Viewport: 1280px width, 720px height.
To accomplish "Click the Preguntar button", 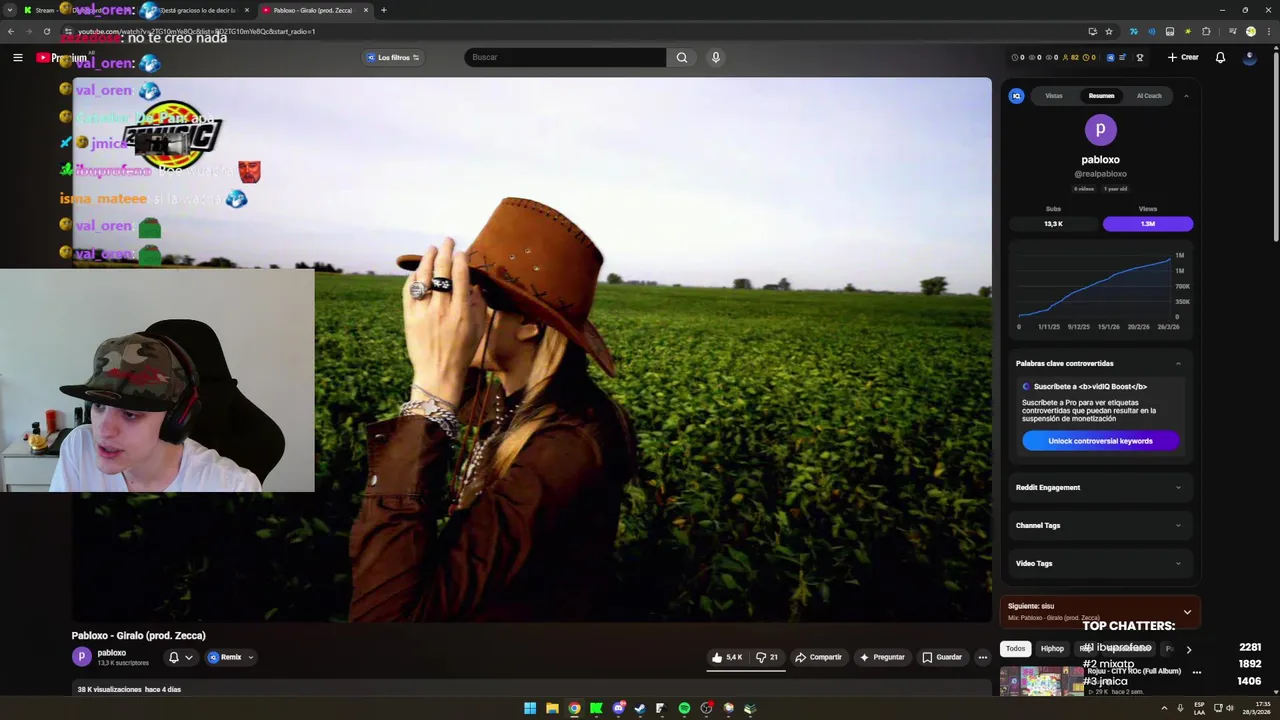I will (x=881, y=657).
